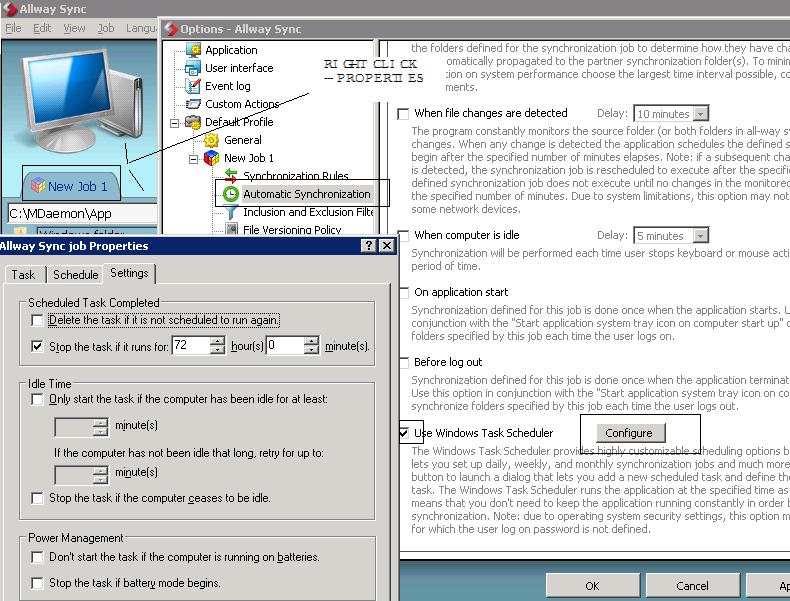Click Cancel in the Options dialog
The width and height of the screenshot is (790, 601).
(692, 586)
